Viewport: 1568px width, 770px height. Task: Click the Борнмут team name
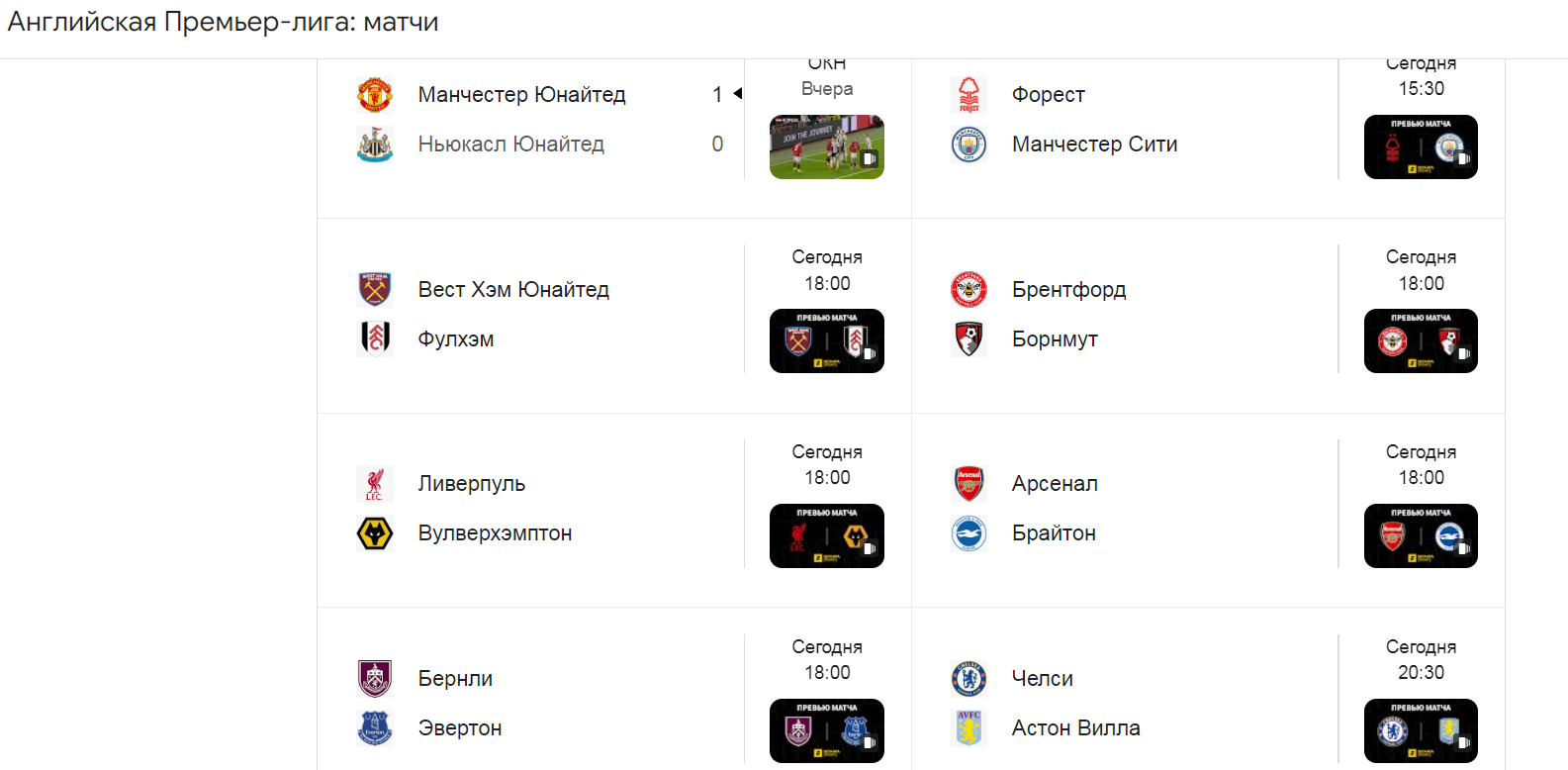coord(1055,339)
